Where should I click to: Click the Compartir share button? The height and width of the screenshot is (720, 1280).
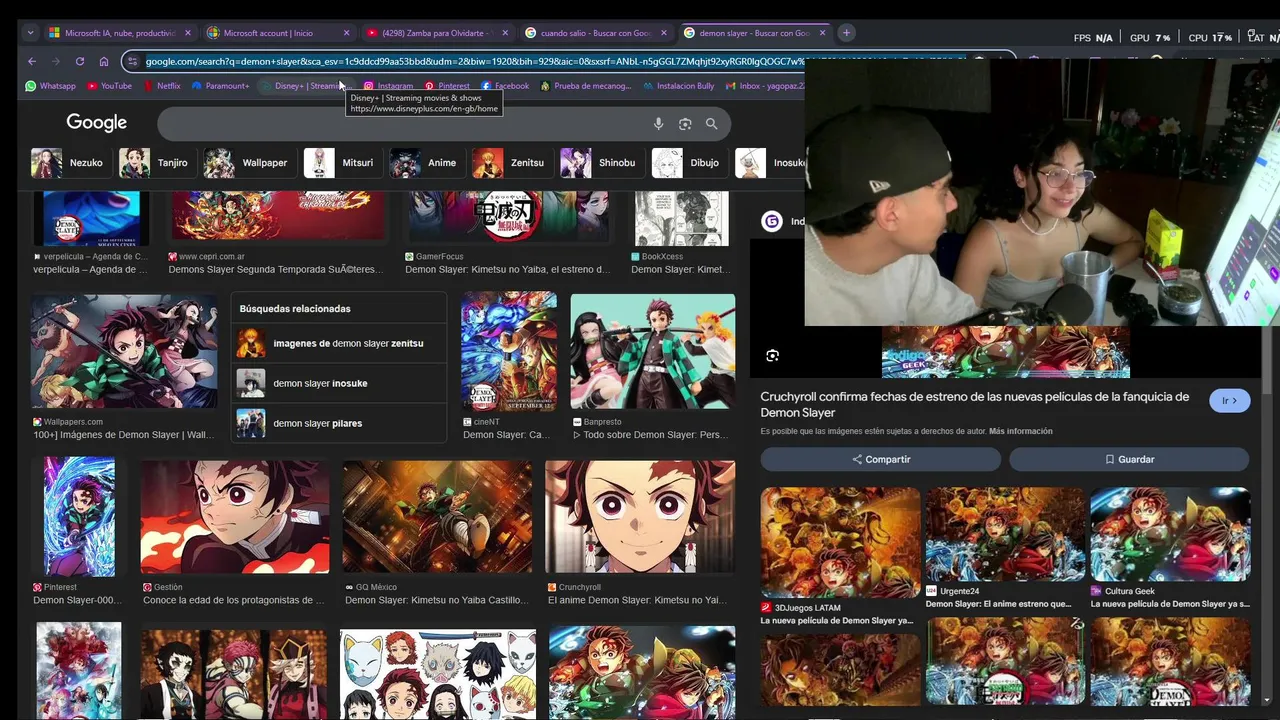[881, 459]
